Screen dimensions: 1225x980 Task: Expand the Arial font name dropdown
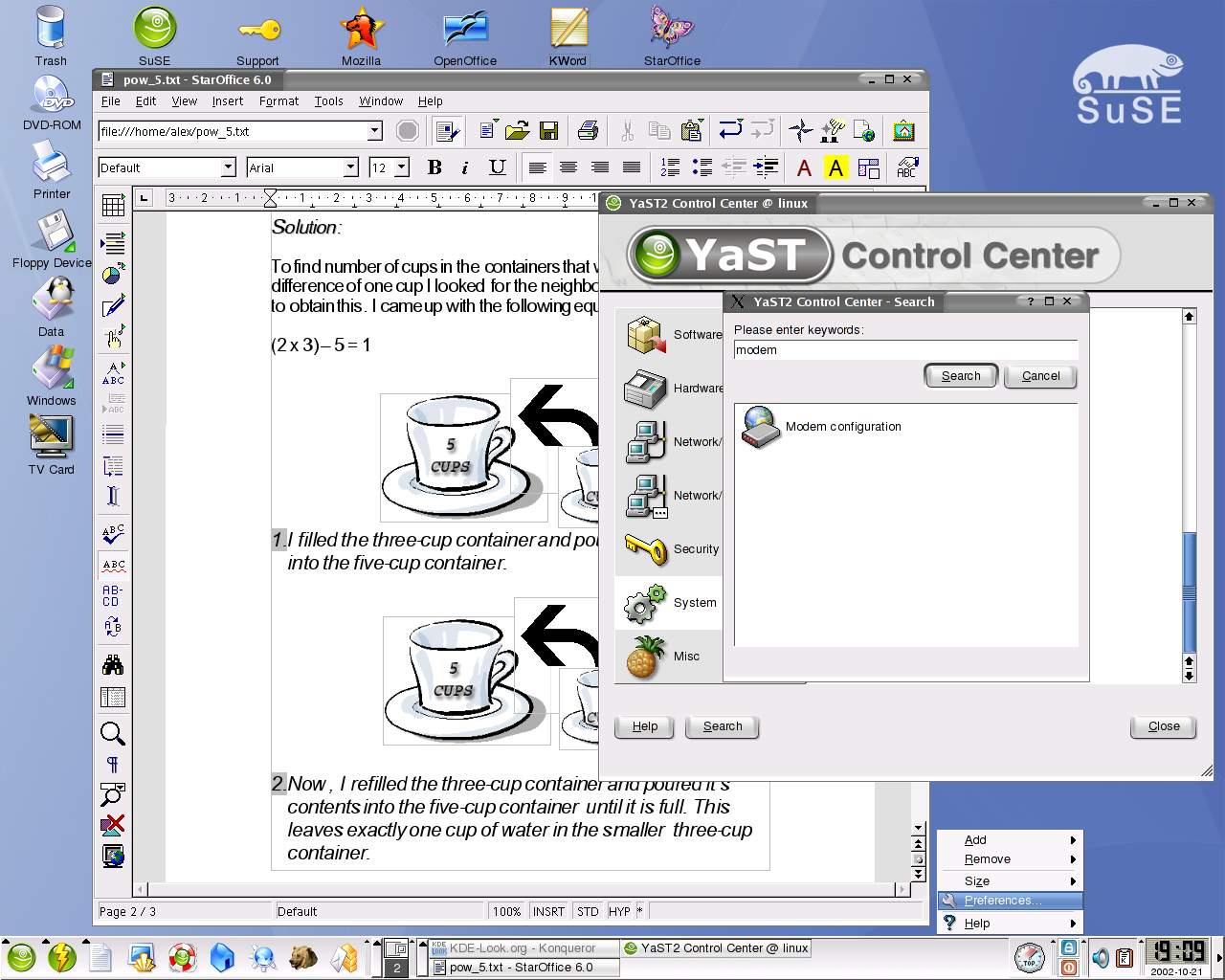[350, 167]
